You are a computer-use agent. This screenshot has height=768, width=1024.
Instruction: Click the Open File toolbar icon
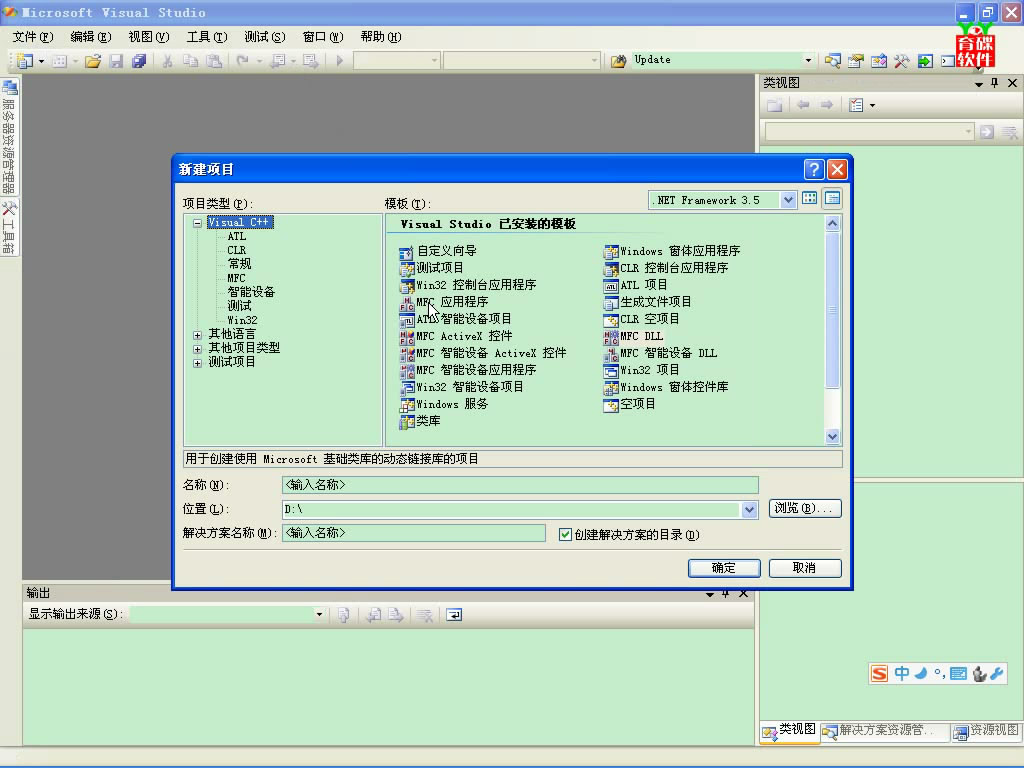point(93,61)
